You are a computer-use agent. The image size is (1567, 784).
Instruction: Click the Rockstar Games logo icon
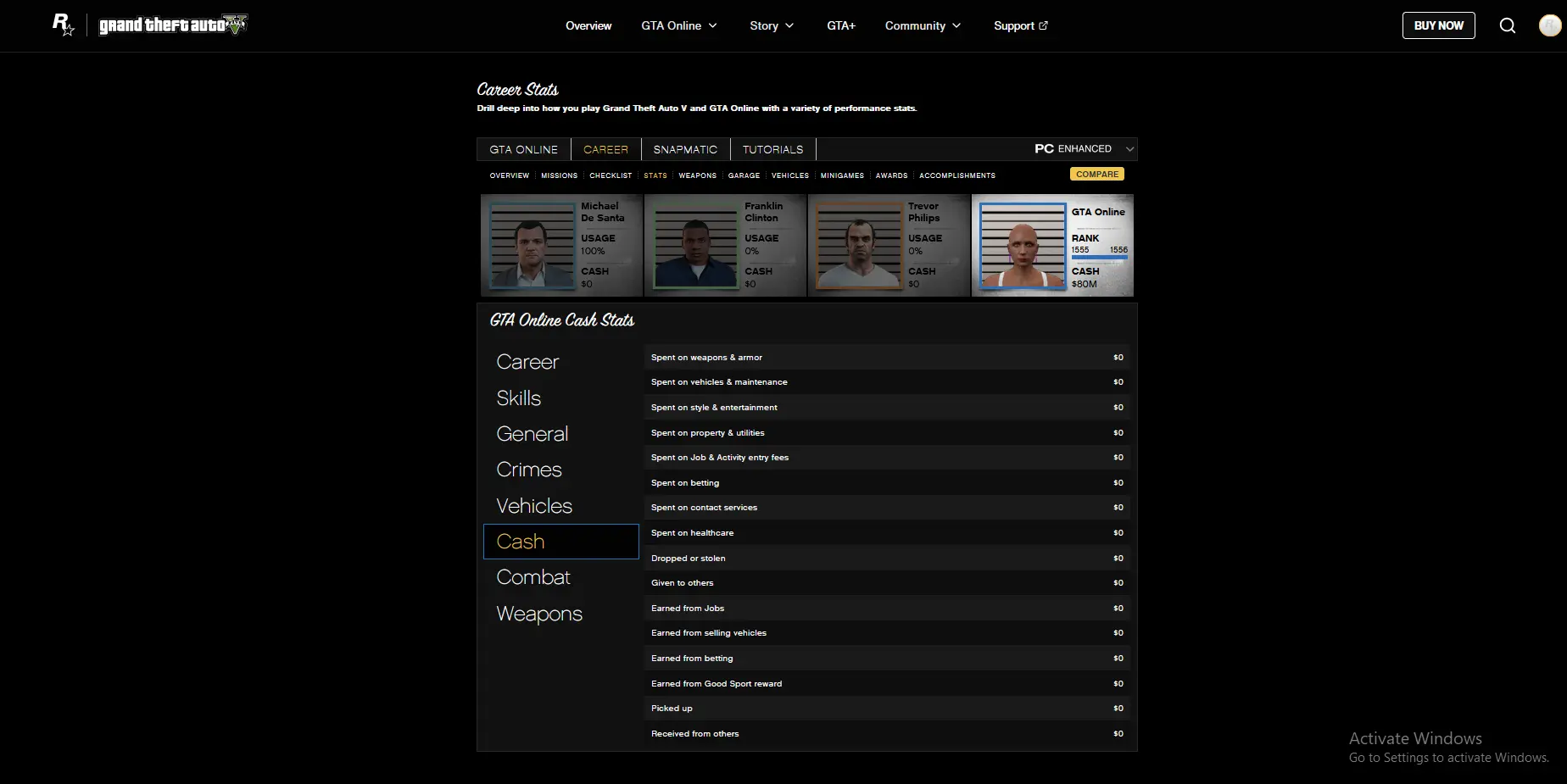(x=63, y=25)
